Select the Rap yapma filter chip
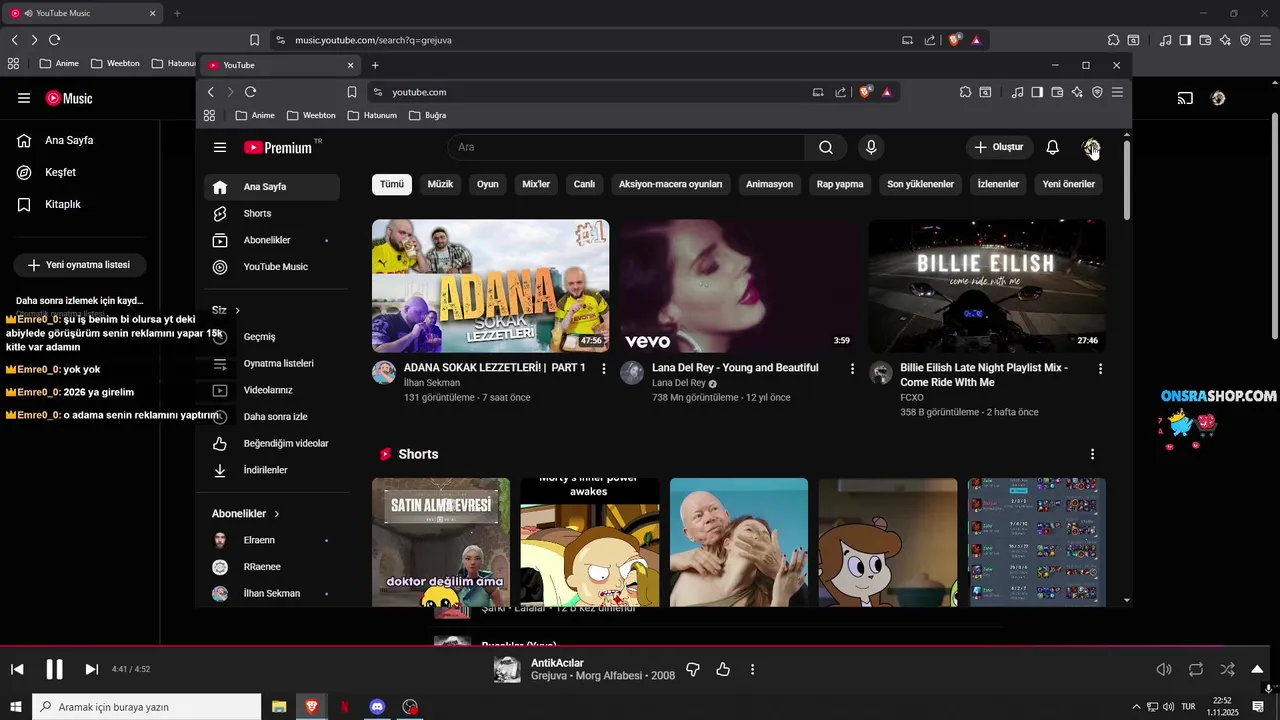This screenshot has height=720, width=1280. pos(840,184)
